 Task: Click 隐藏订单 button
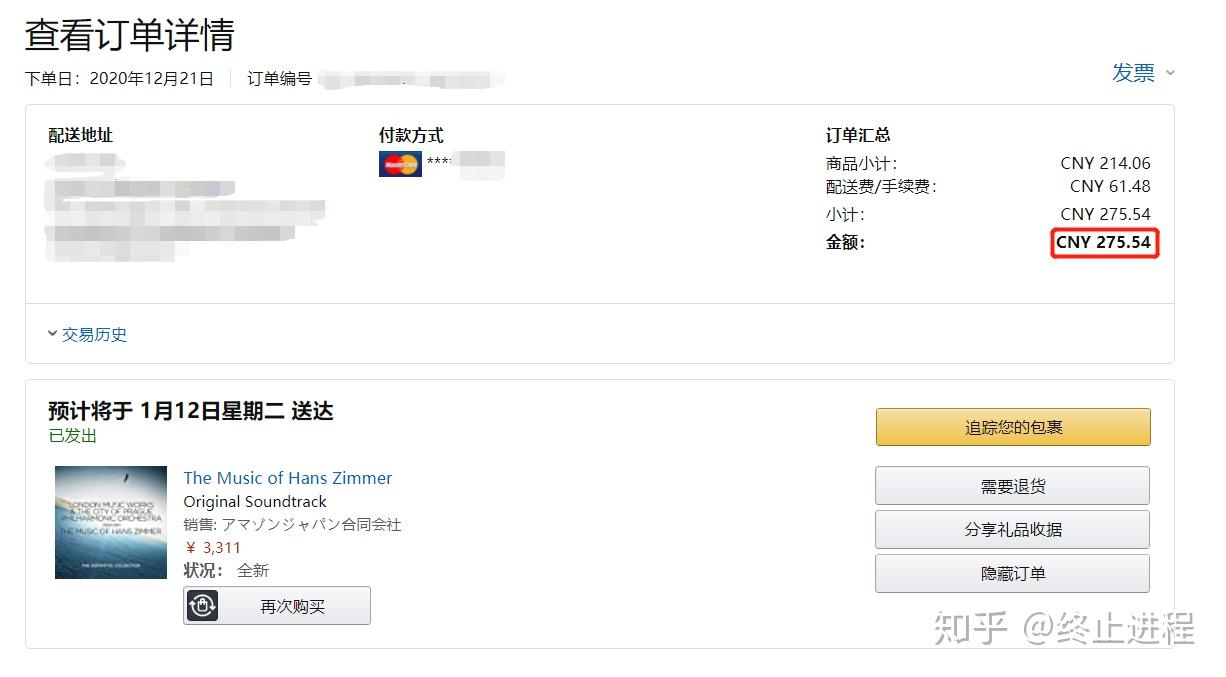(1012, 574)
